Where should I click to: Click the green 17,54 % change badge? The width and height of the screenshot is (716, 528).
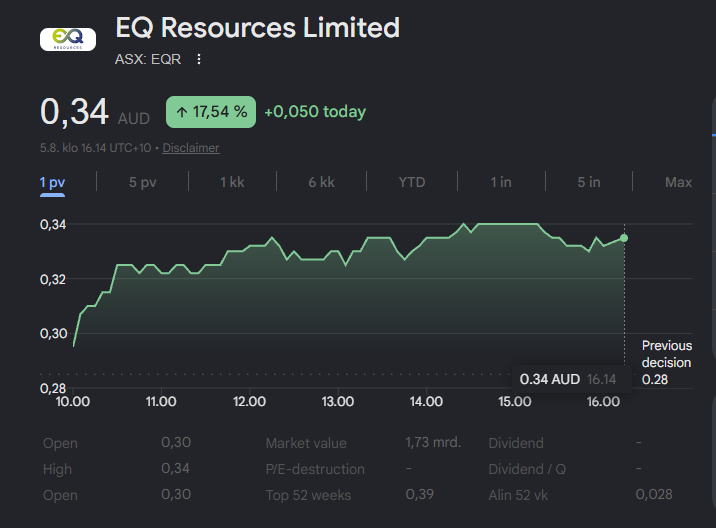tap(211, 112)
